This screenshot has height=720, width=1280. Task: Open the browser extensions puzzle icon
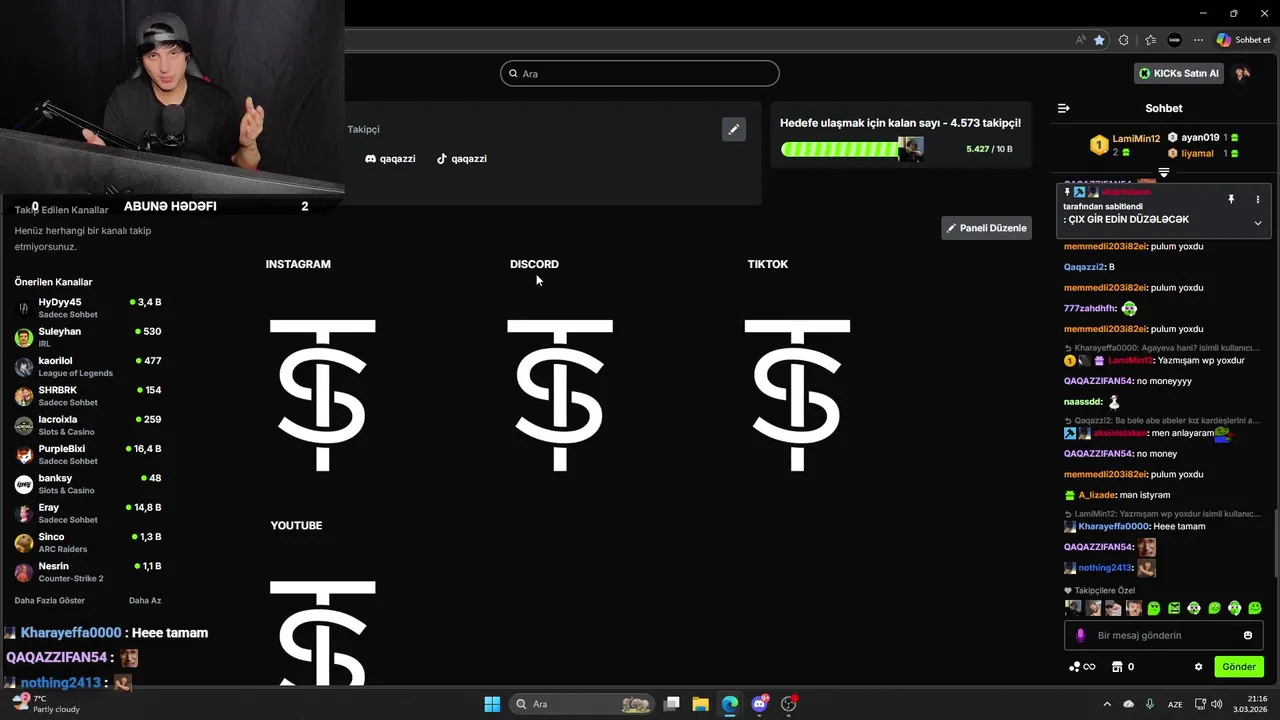click(1124, 40)
